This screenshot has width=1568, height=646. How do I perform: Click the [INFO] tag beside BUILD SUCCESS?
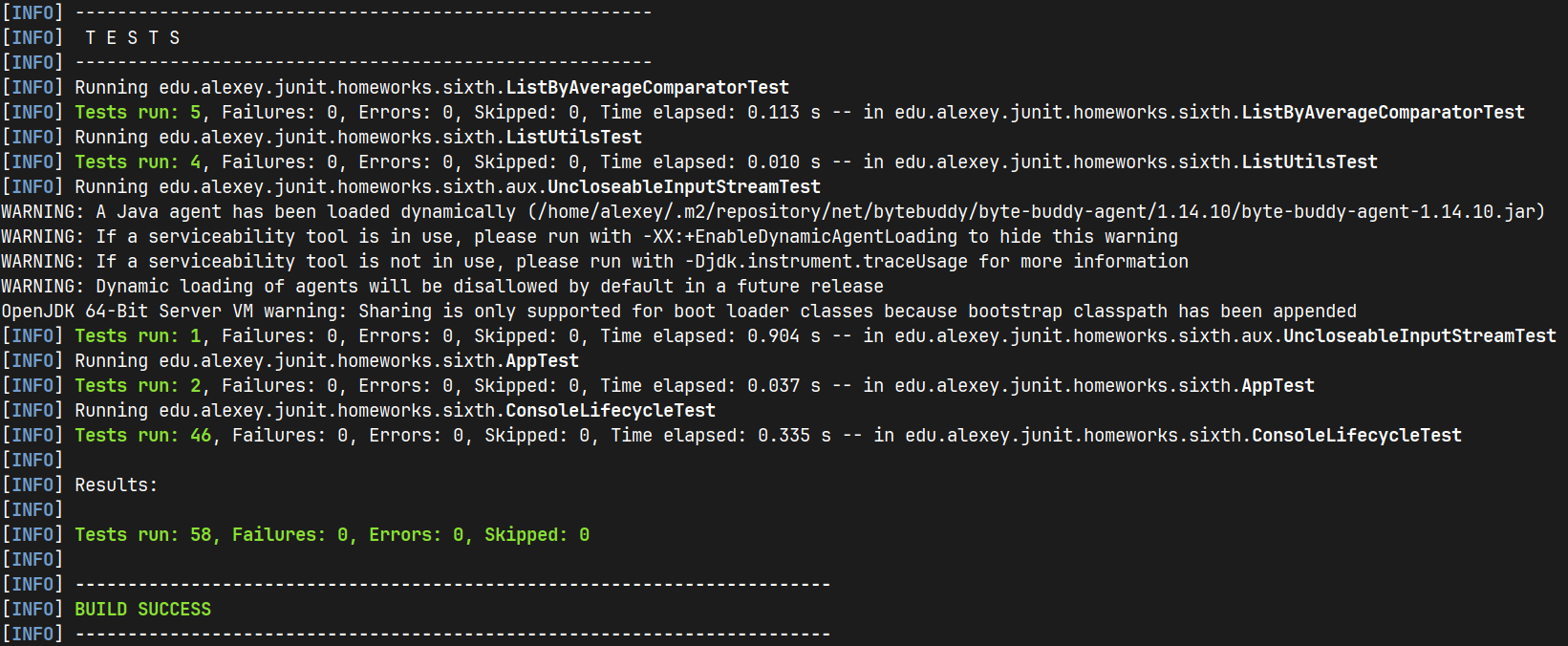(32, 610)
